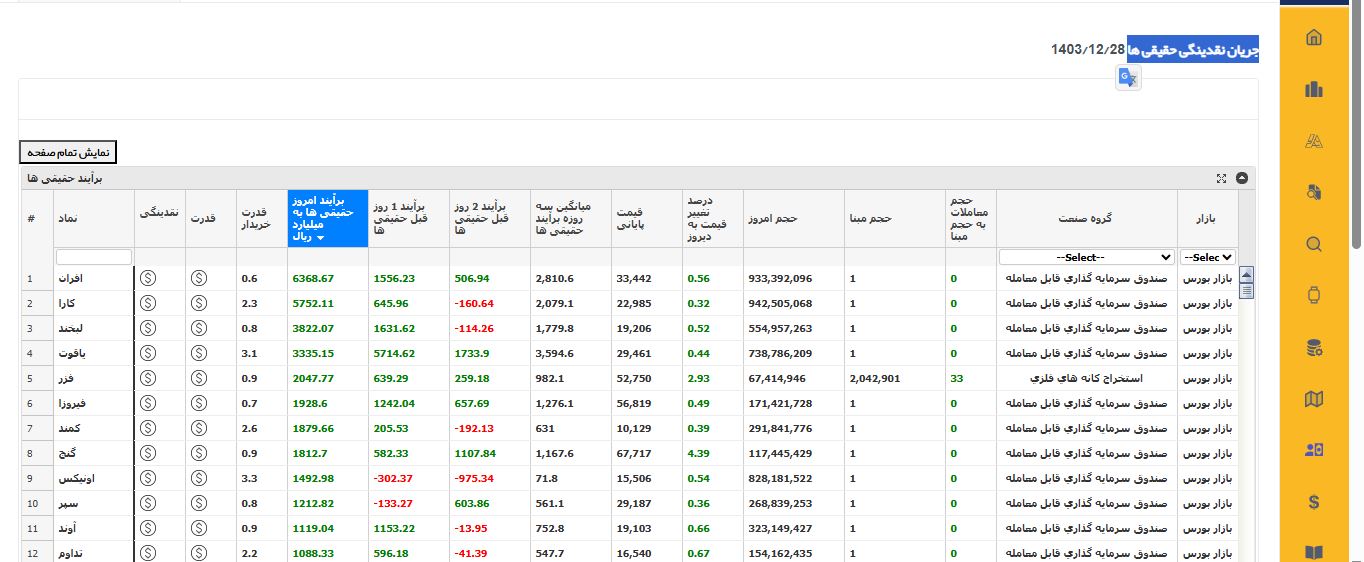
Task: Click the نمایش تمام صفحه button
Action: coord(68,153)
